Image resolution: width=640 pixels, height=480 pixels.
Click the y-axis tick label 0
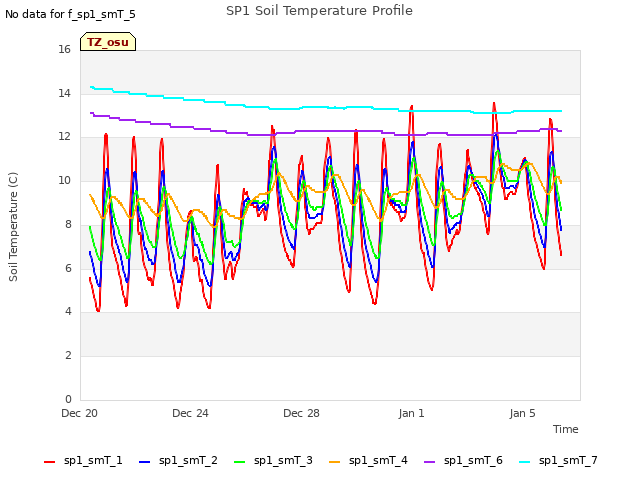68,399
